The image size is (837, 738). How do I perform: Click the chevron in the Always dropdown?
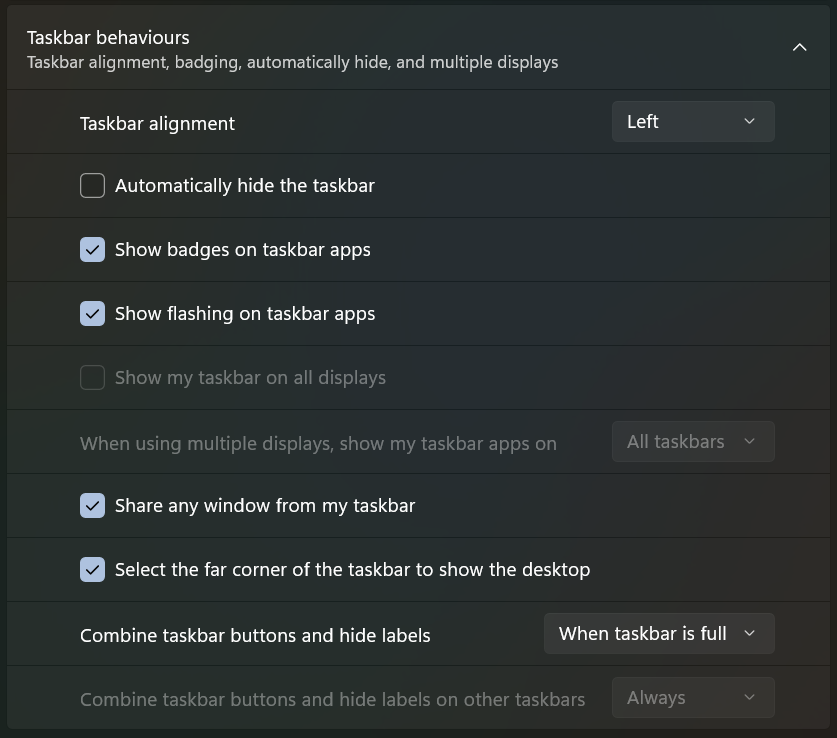749,697
